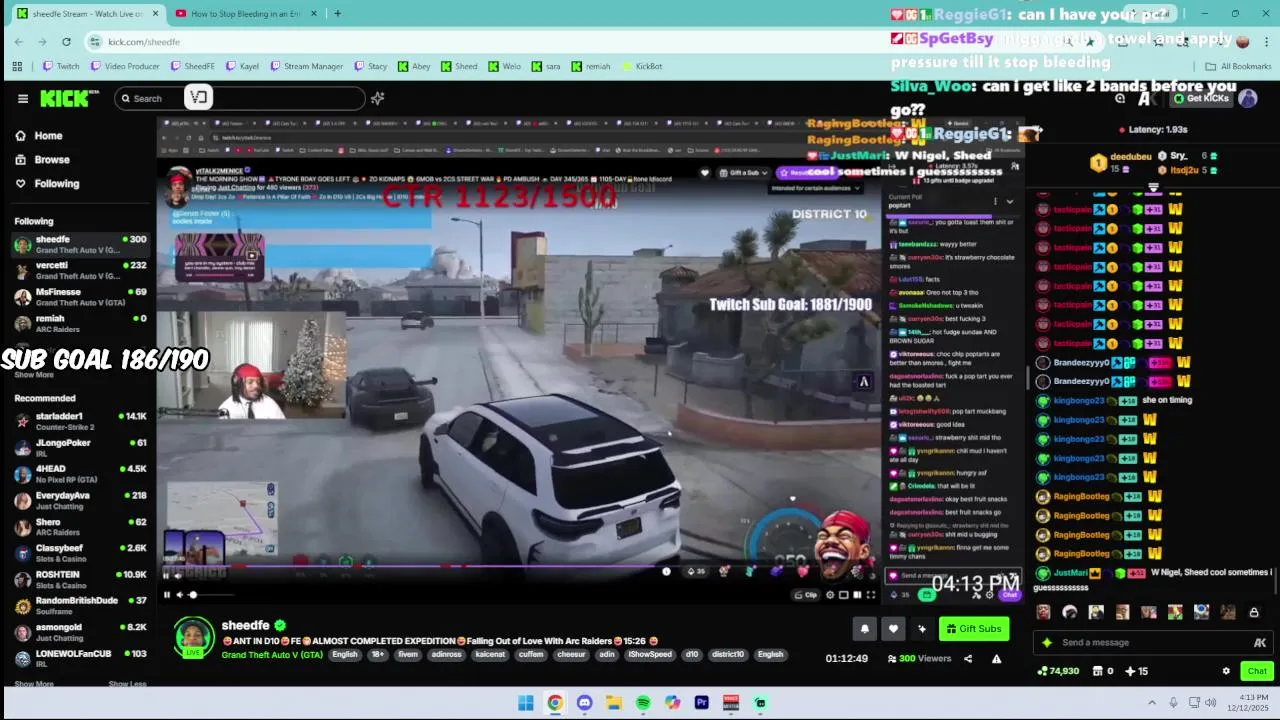Open the vercetti channel in the Following list
The image size is (1280, 720).
(x=80, y=271)
